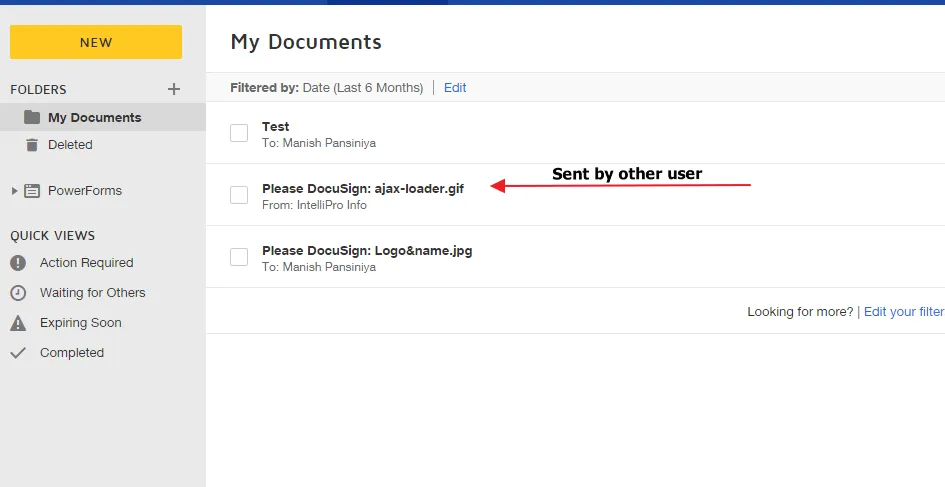This screenshot has height=487, width=945.
Task: Click the Deleted trash bin icon
Action: pos(32,145)
